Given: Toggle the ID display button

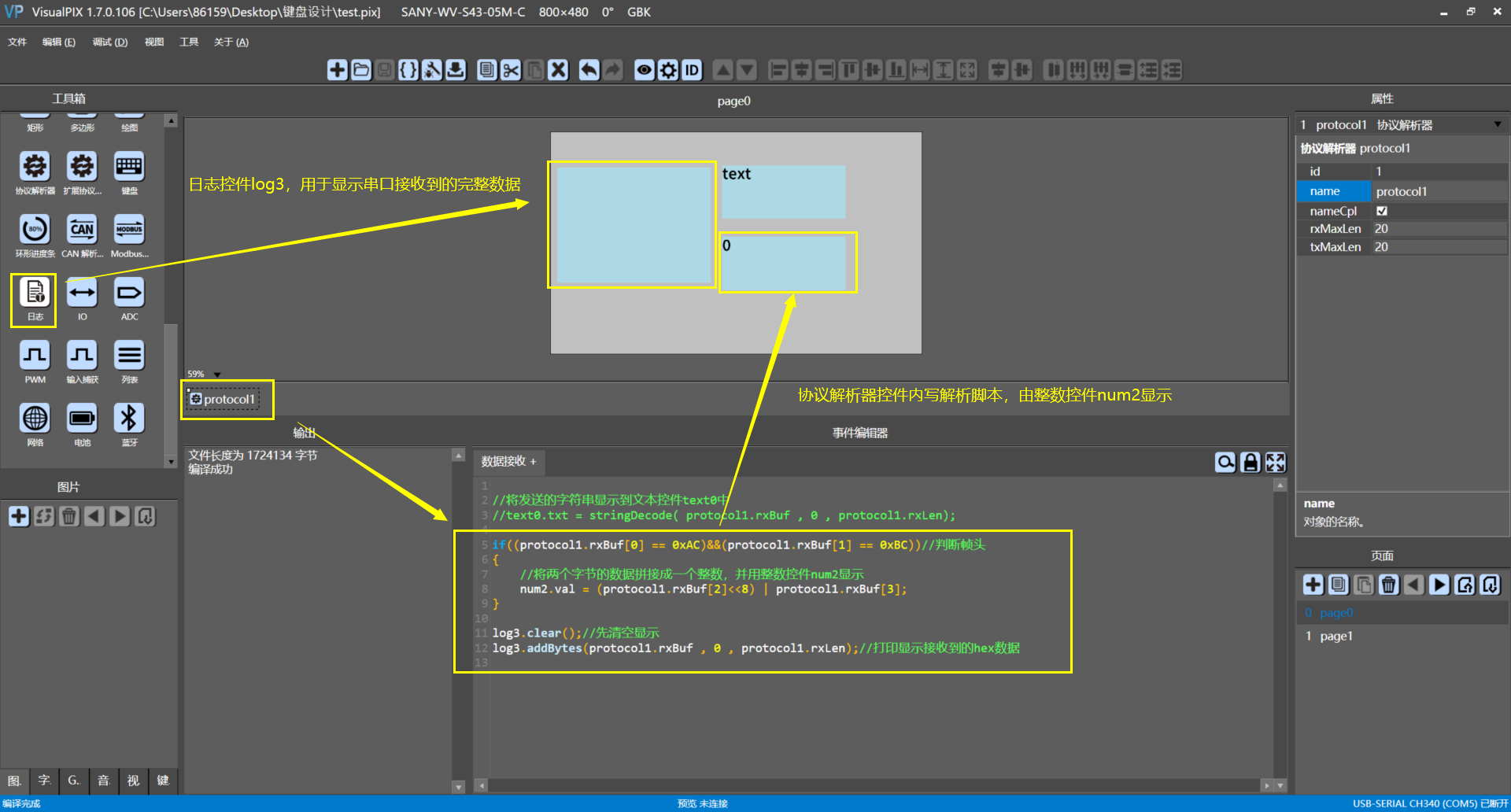Looking at the screenshot, I should click(x=692, y=70).
